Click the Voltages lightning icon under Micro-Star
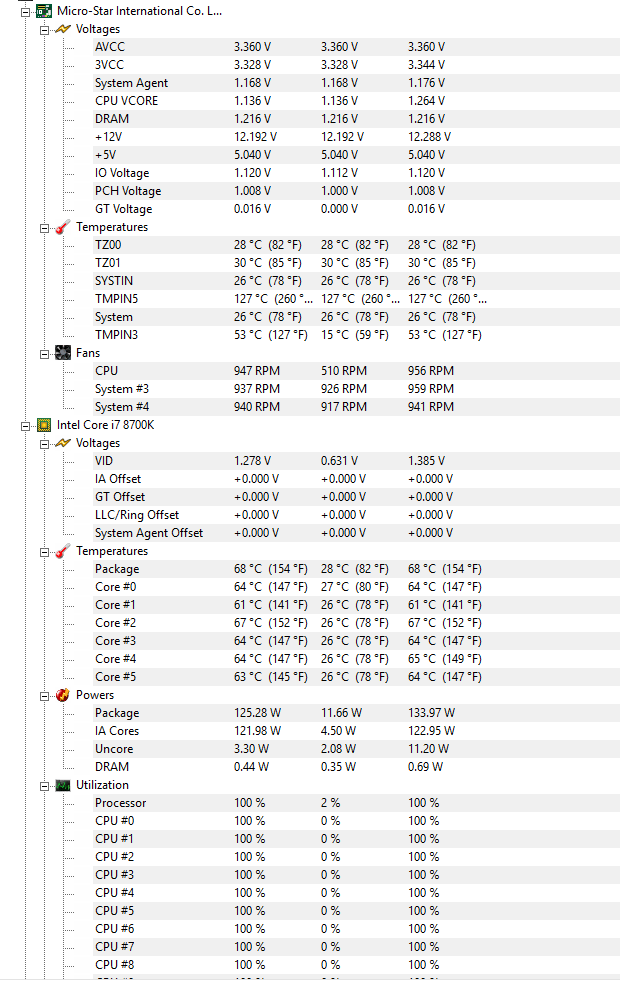 click(63, 29)
